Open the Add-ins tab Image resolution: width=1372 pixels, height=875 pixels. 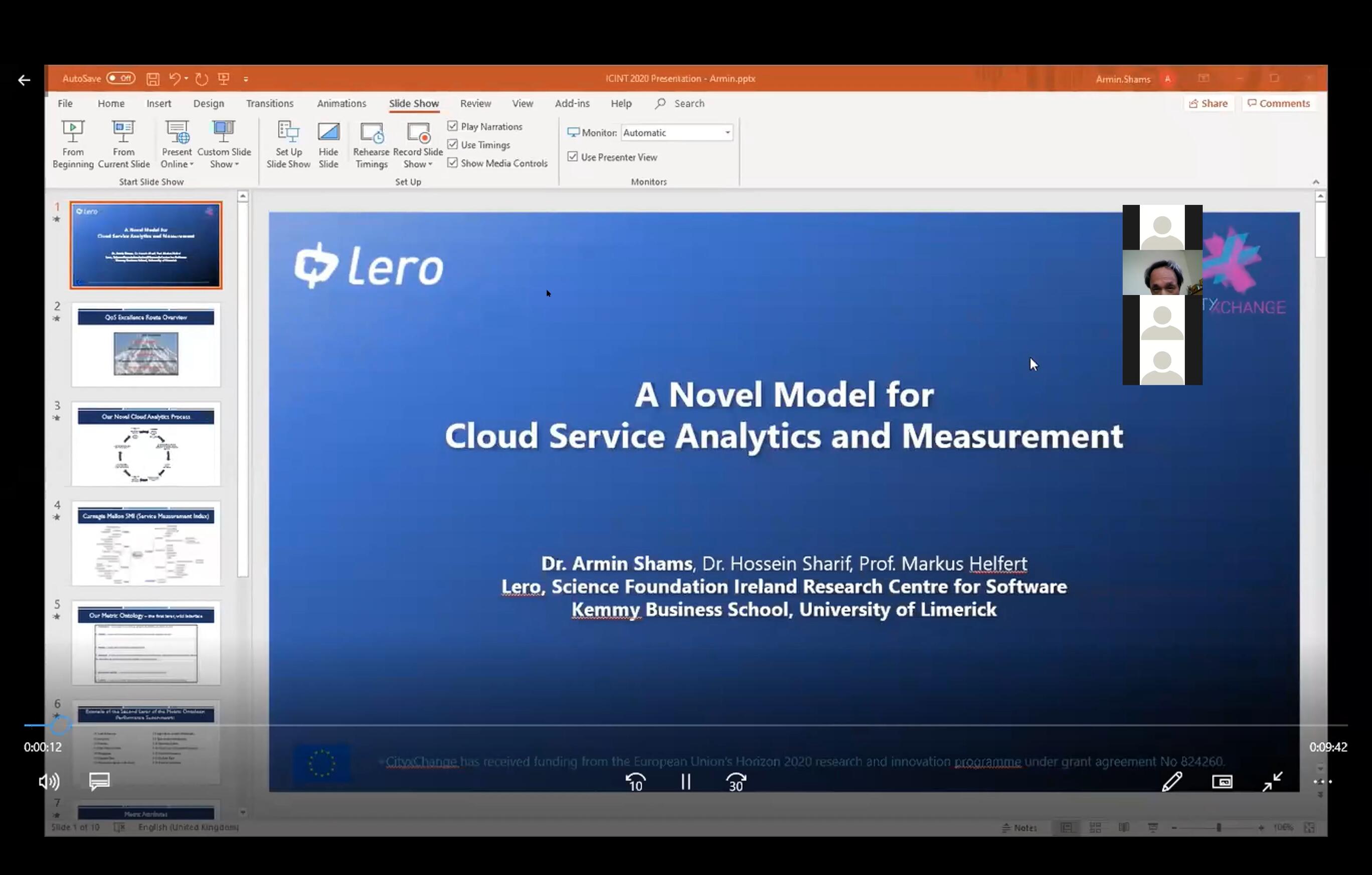tap(572, 104)
